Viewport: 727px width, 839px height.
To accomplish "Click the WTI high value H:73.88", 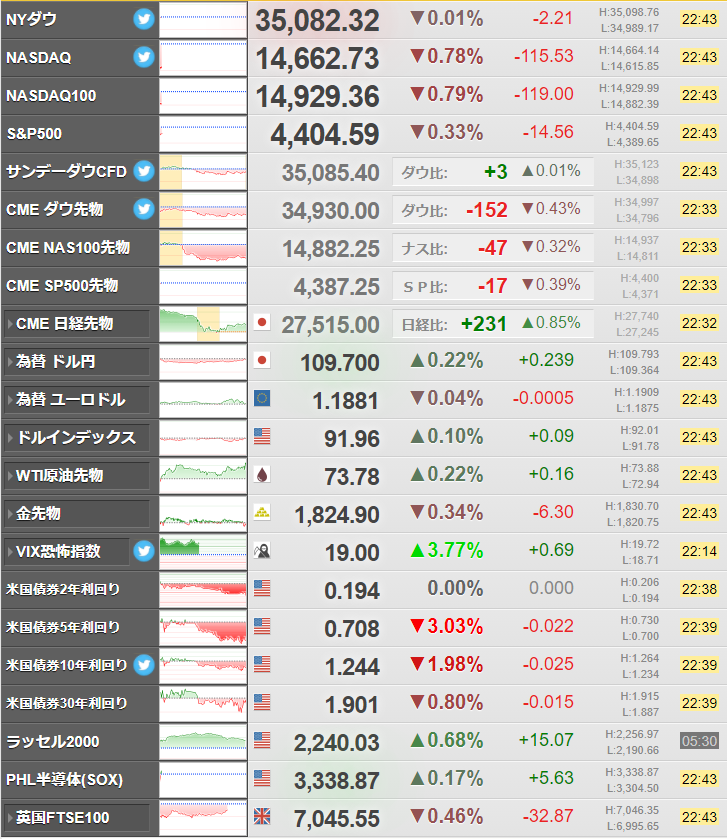I will [x=640, y=468].
